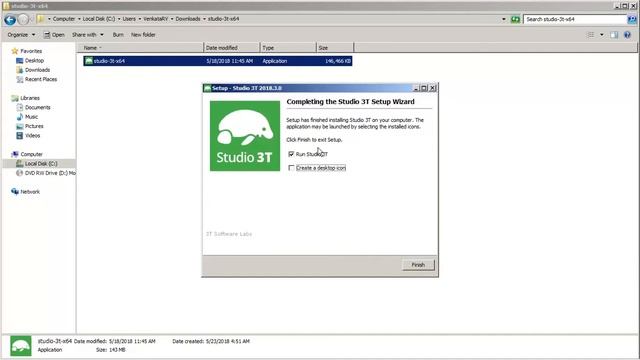Click Finish to exit the setup wizard
The image size is (640, 360).
(418, 265)
